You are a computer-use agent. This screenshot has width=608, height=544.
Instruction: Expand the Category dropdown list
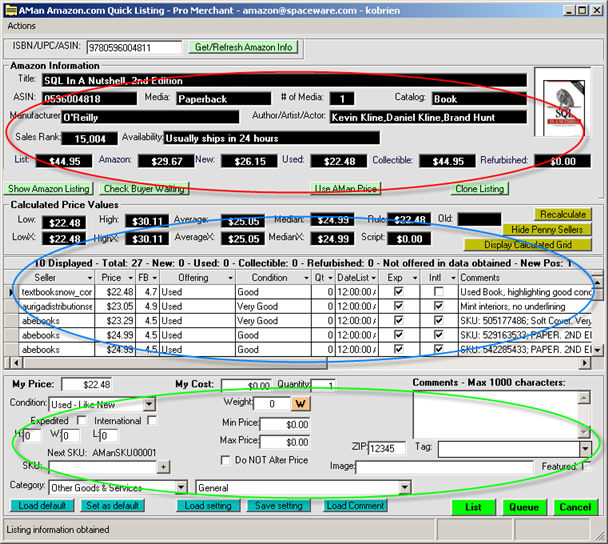point(180,487)
